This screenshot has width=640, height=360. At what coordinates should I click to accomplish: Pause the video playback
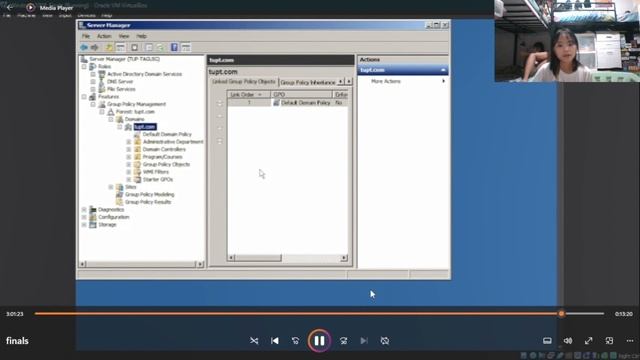tap(319, 340)
